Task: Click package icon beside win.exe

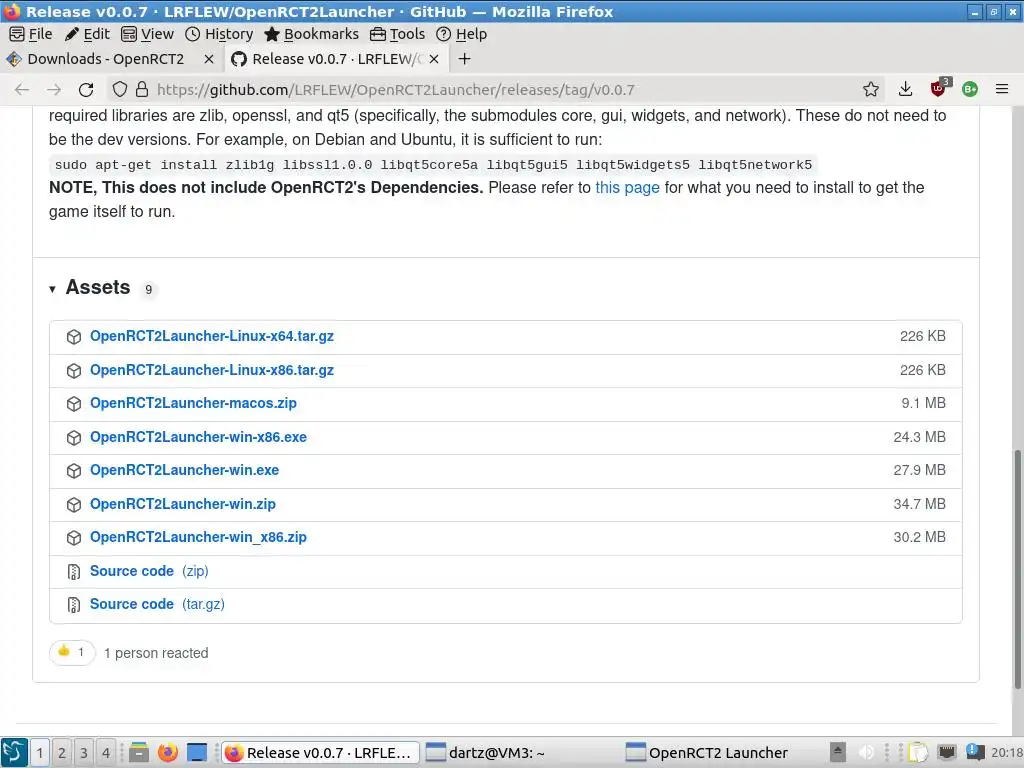Action: [x=74, y=471]
